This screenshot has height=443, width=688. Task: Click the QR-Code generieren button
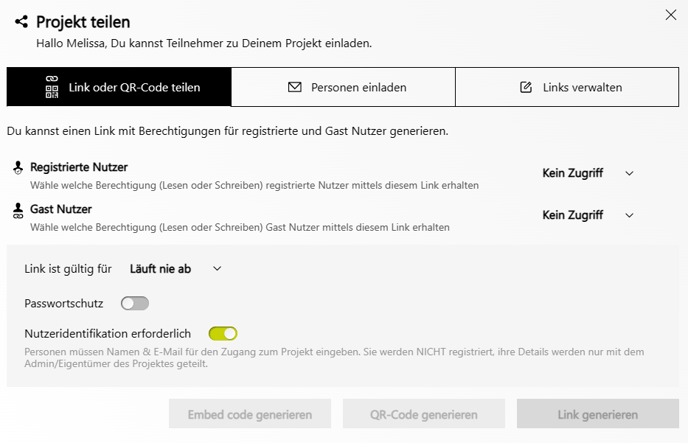click(x=424, y=414)
